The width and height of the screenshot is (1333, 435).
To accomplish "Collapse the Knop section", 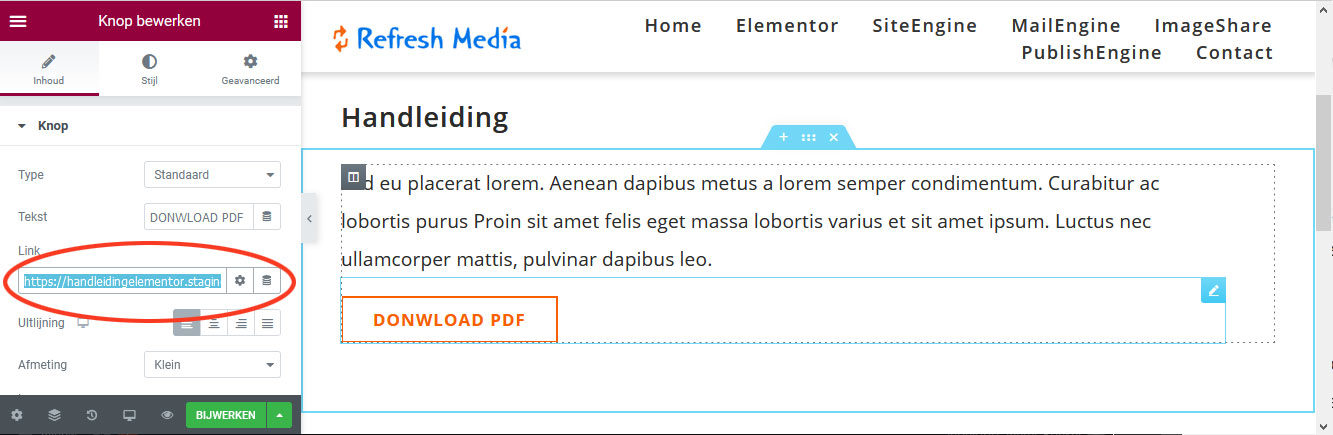I will click(x=22, y=126).
